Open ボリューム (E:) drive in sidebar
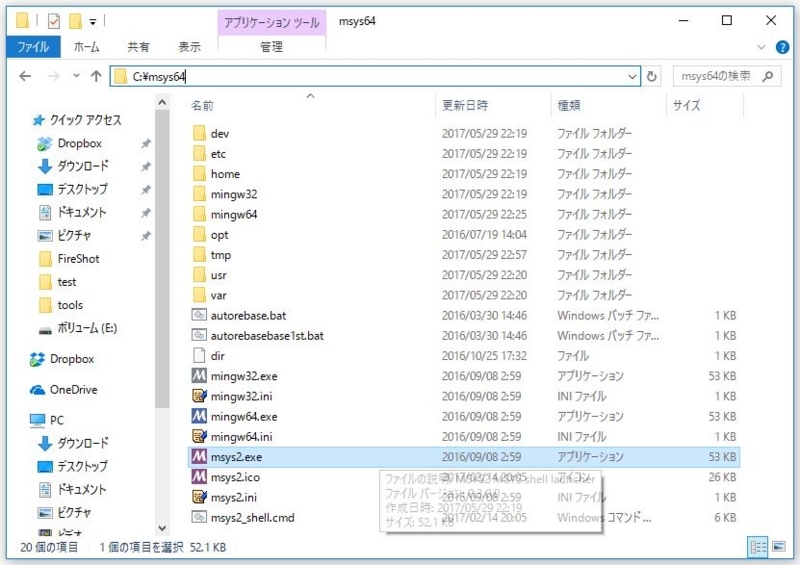This screenshot has width=800, height=565. 87,328
